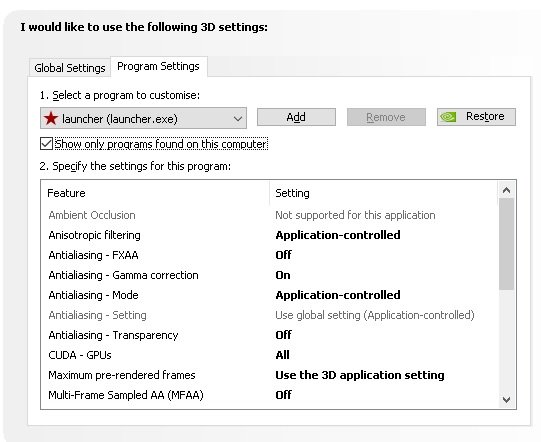
Task: Change Antialiasing - FXAA Off setting
Action: point(283,255)
